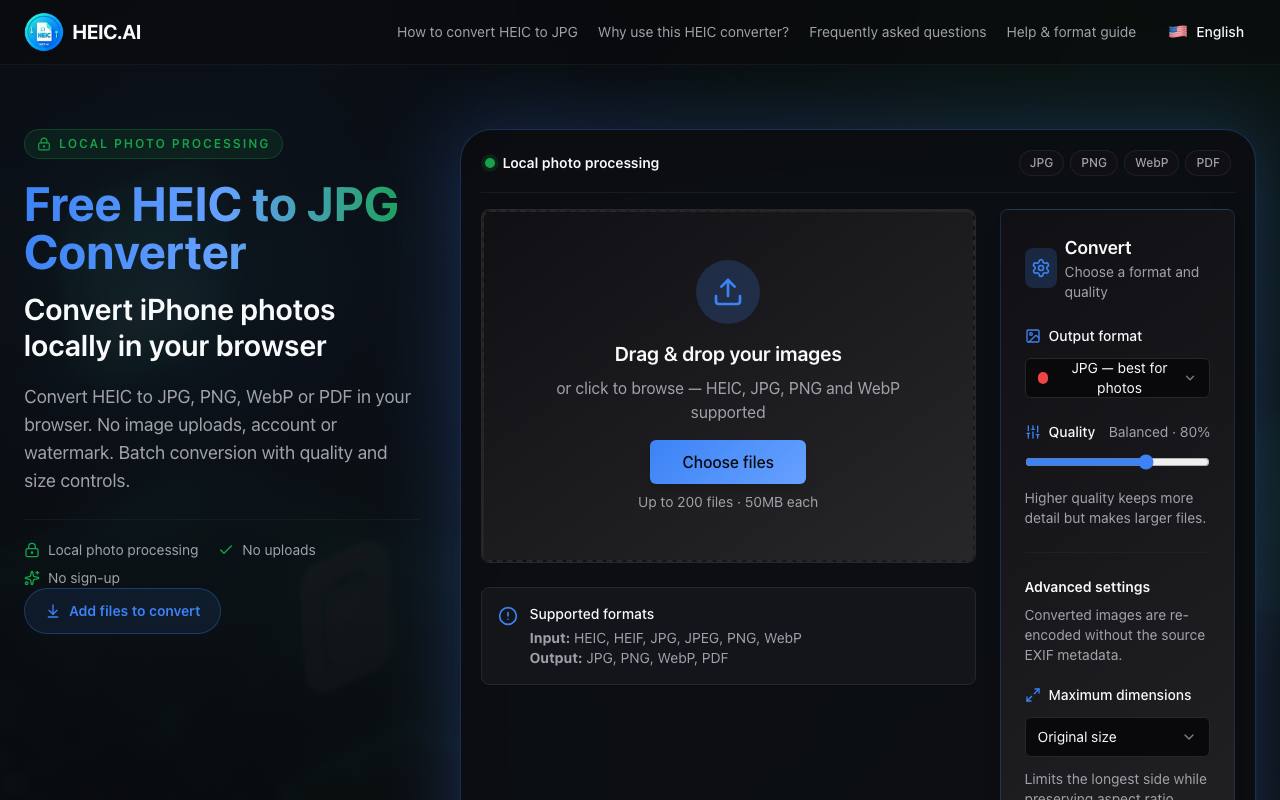The width and height of the screenshot is (1280, 800).
Task: Click the gear icon next to Convert
Action: point(1041,268)
